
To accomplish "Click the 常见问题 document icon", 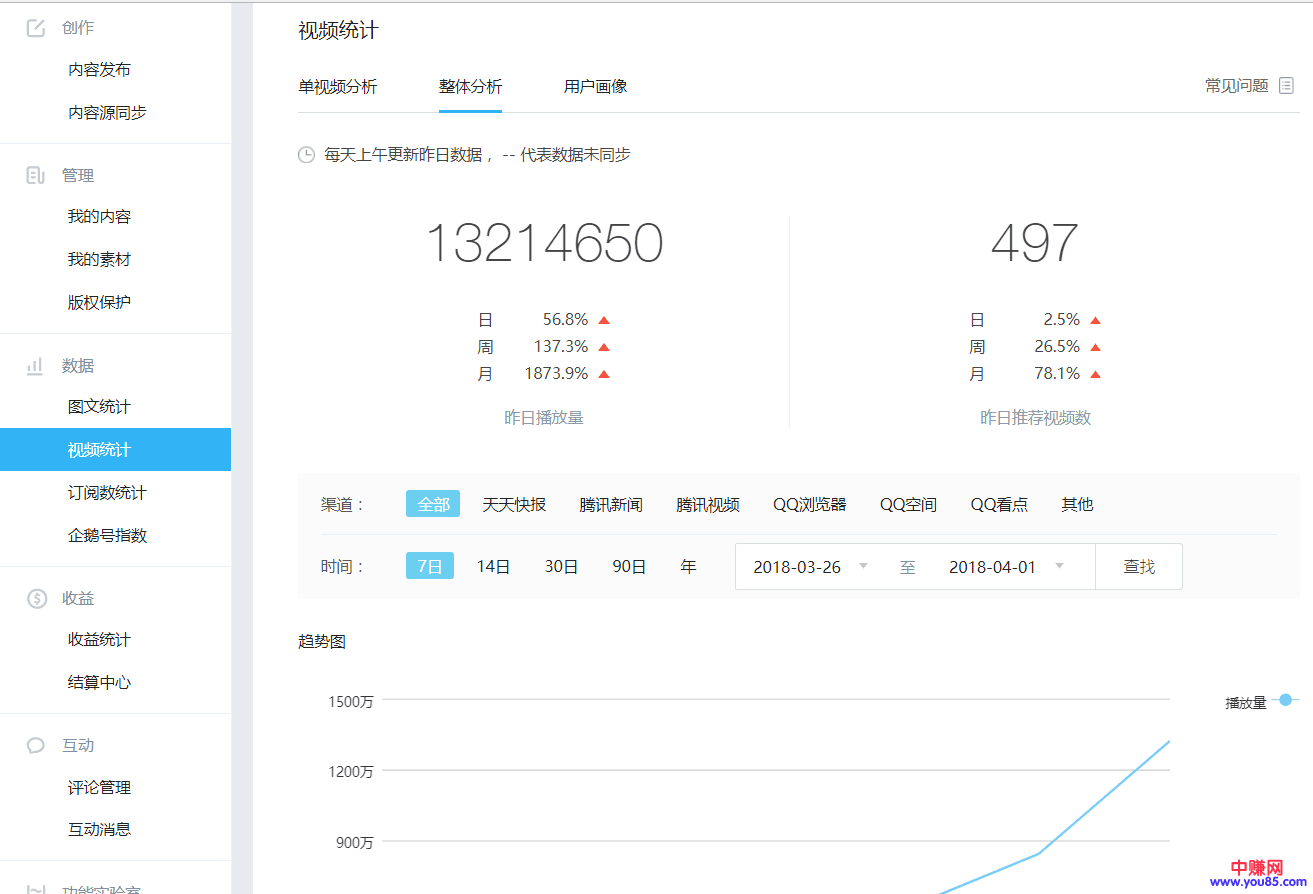I will point(1287,86).
